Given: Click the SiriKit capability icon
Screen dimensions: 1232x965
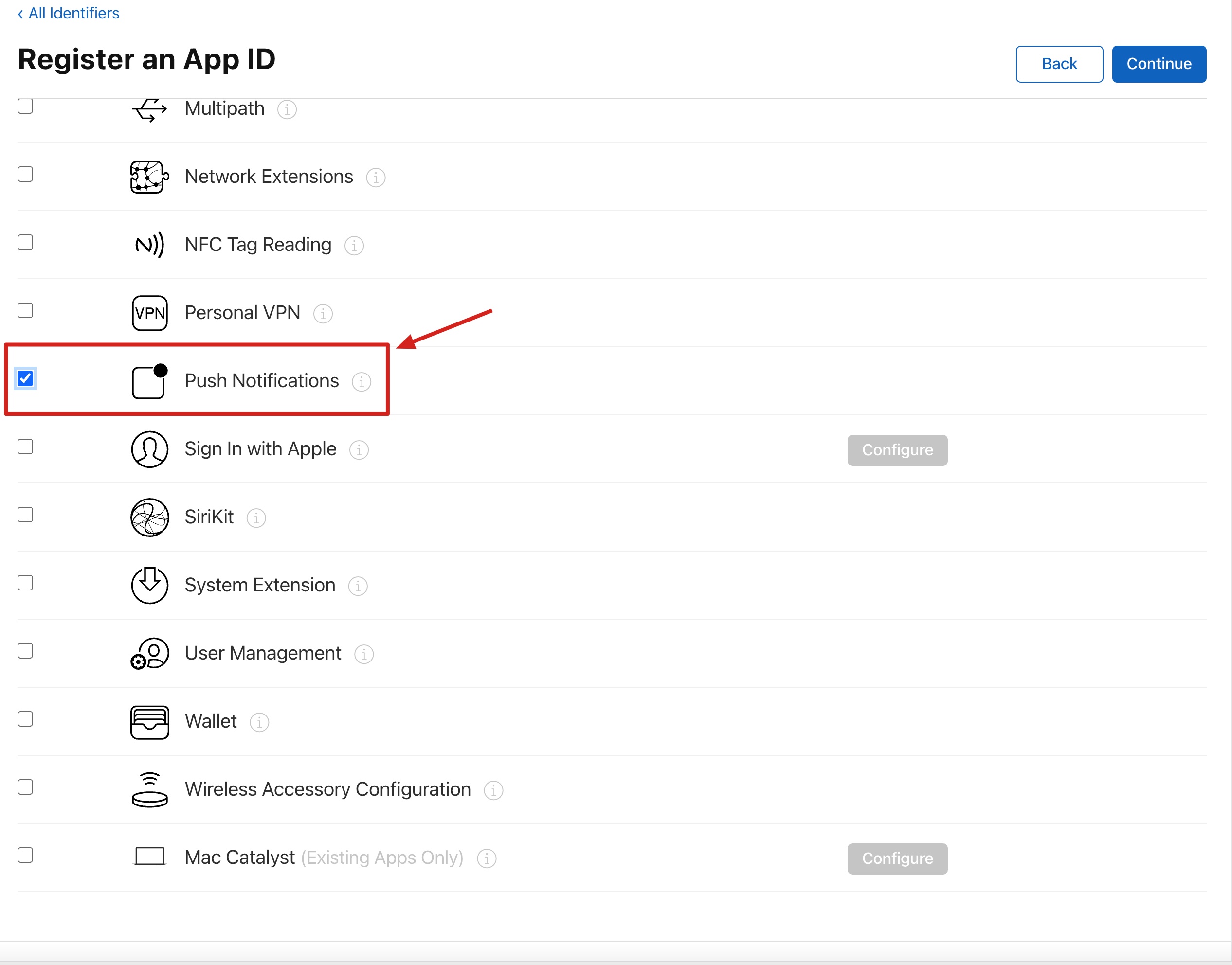Looking at the screenshot, I should coord(149,517).
